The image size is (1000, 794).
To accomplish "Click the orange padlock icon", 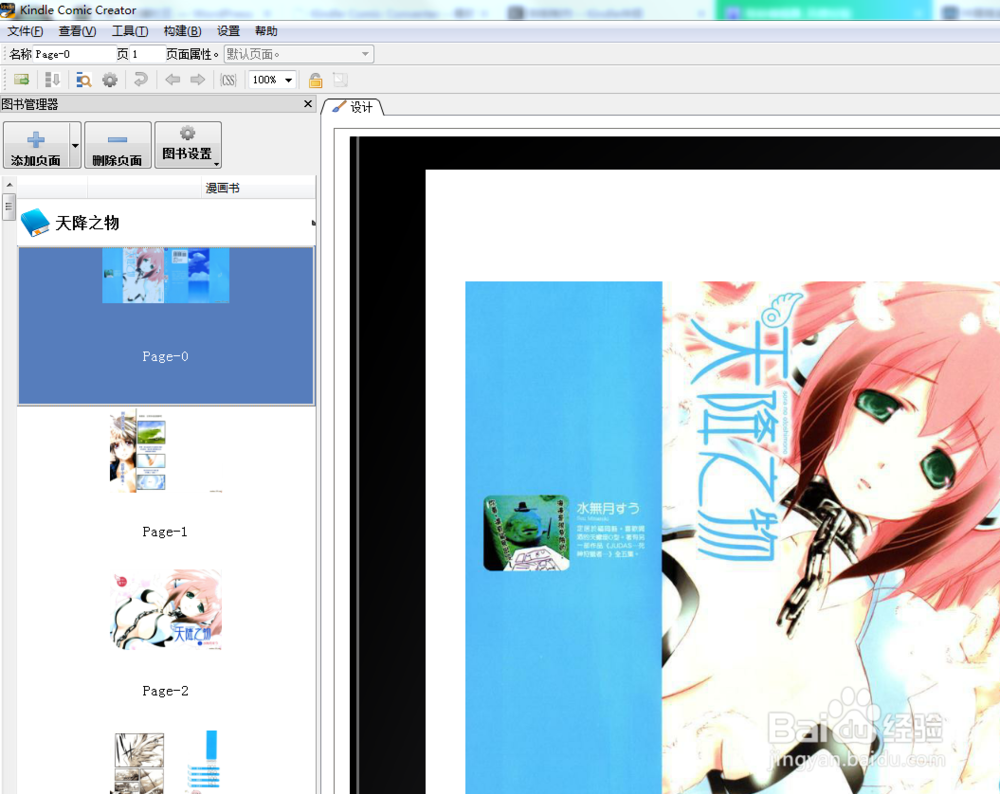I will coord(315,80).
